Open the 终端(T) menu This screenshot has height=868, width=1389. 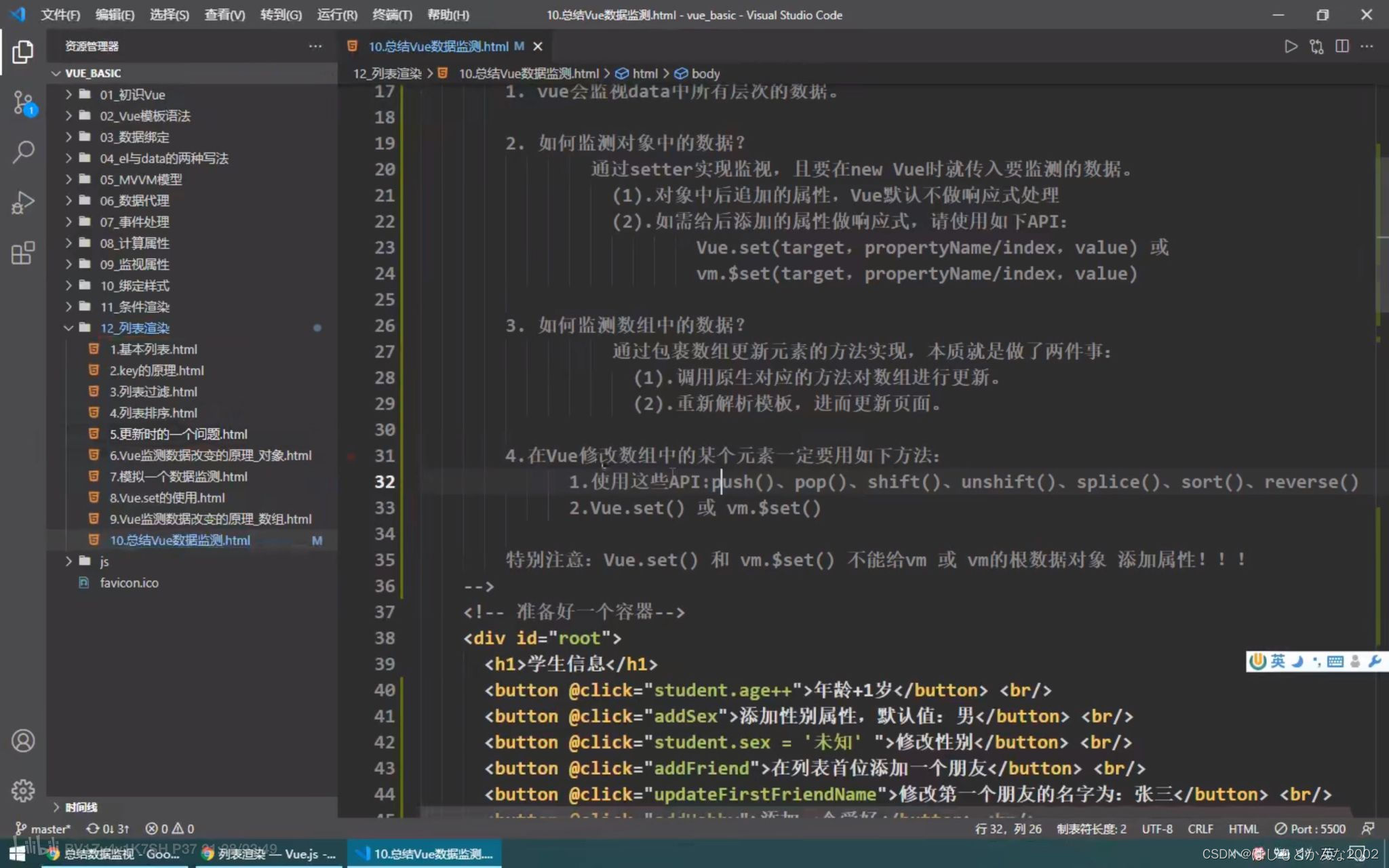click(x=391, y=15)
